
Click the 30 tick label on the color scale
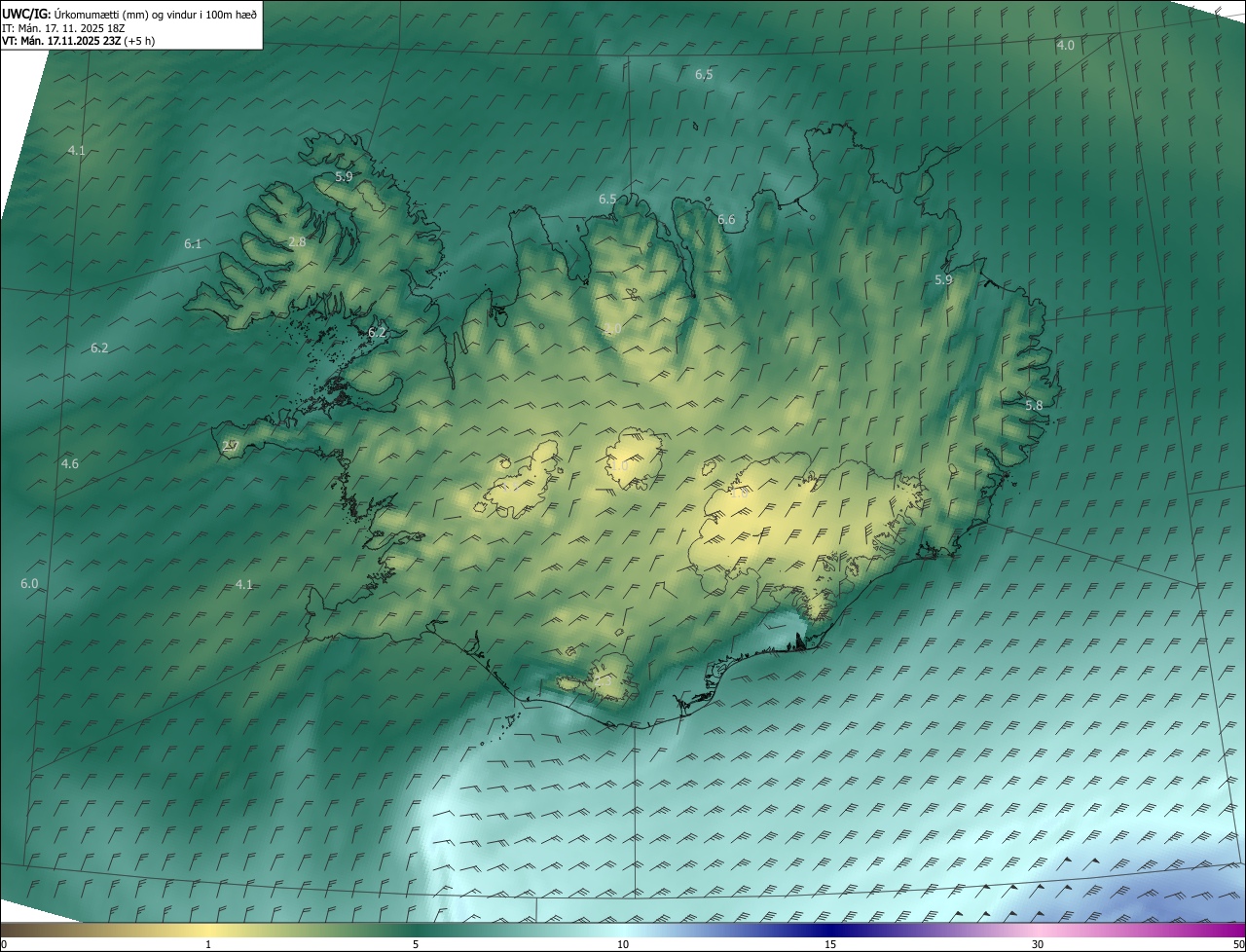click(1038, 944)
